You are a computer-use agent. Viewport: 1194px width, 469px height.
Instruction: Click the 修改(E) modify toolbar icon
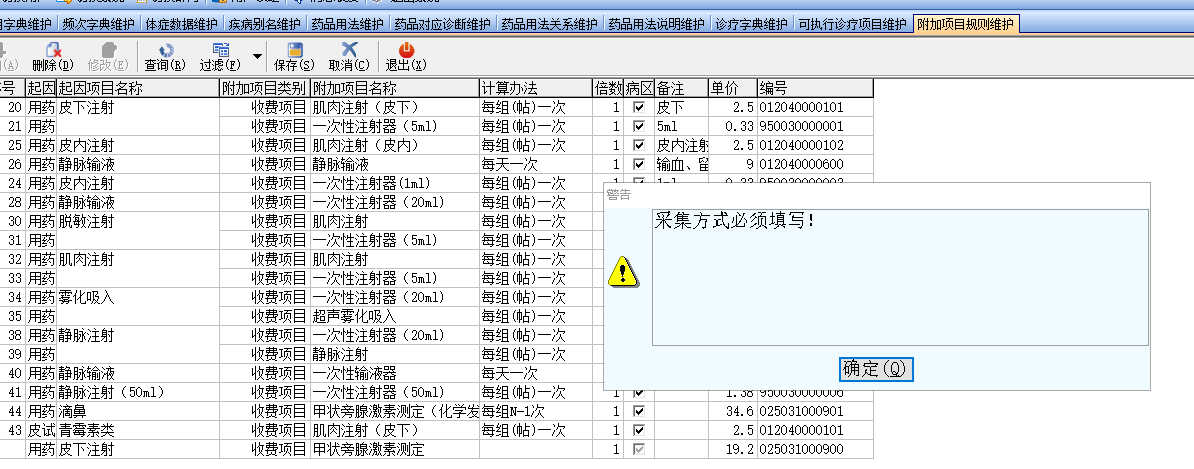(108, 50)
